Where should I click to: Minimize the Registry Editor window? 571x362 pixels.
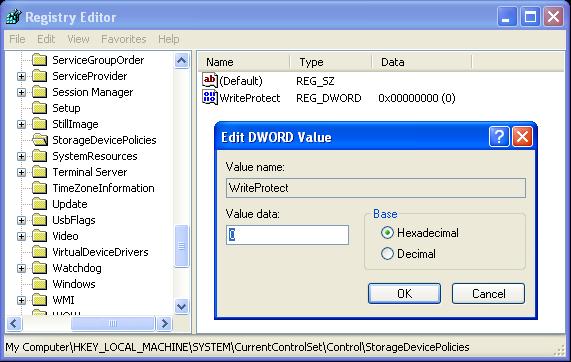[x=507, y=17]
